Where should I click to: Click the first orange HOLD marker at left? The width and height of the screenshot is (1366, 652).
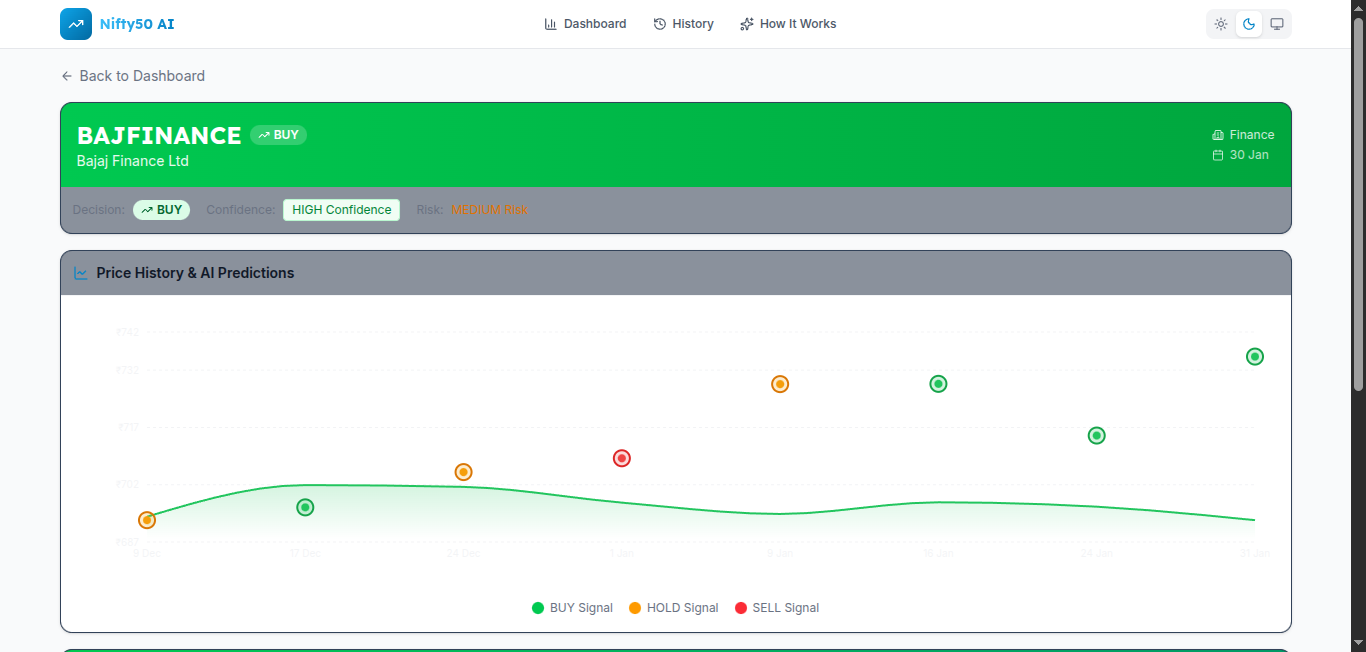(x=147, y=520)
